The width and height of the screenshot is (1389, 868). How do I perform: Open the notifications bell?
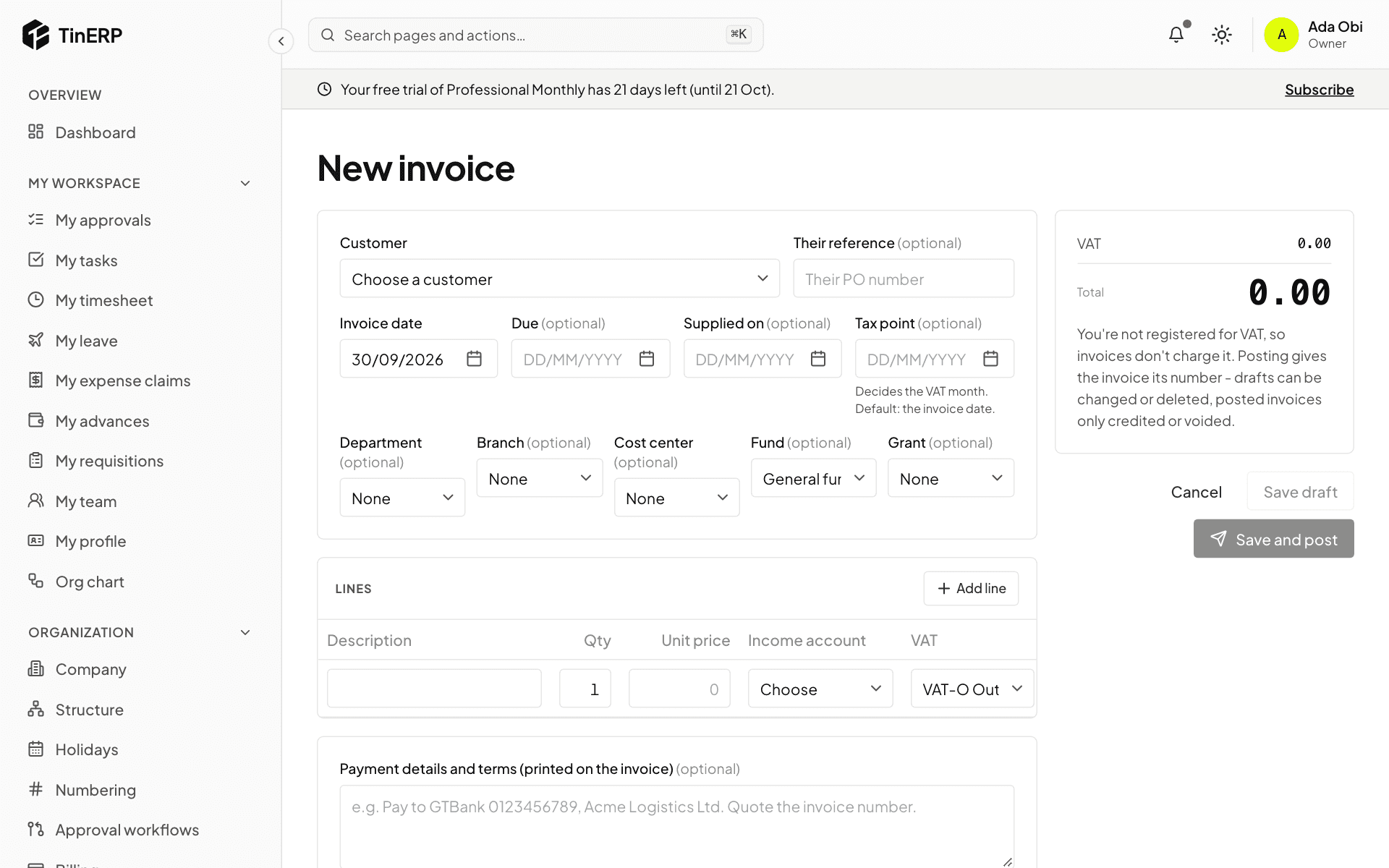click(1176, 34)
